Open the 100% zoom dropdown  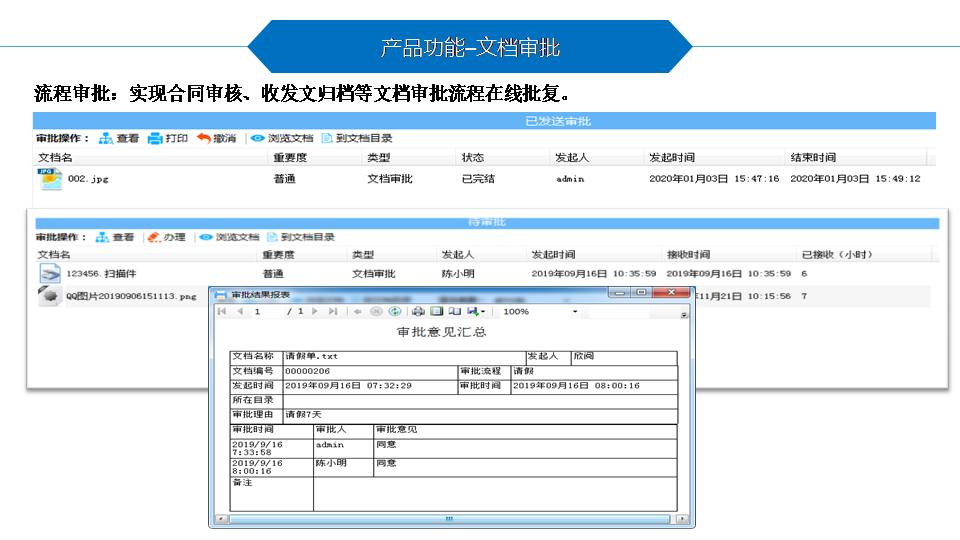(x=575, y=312)
